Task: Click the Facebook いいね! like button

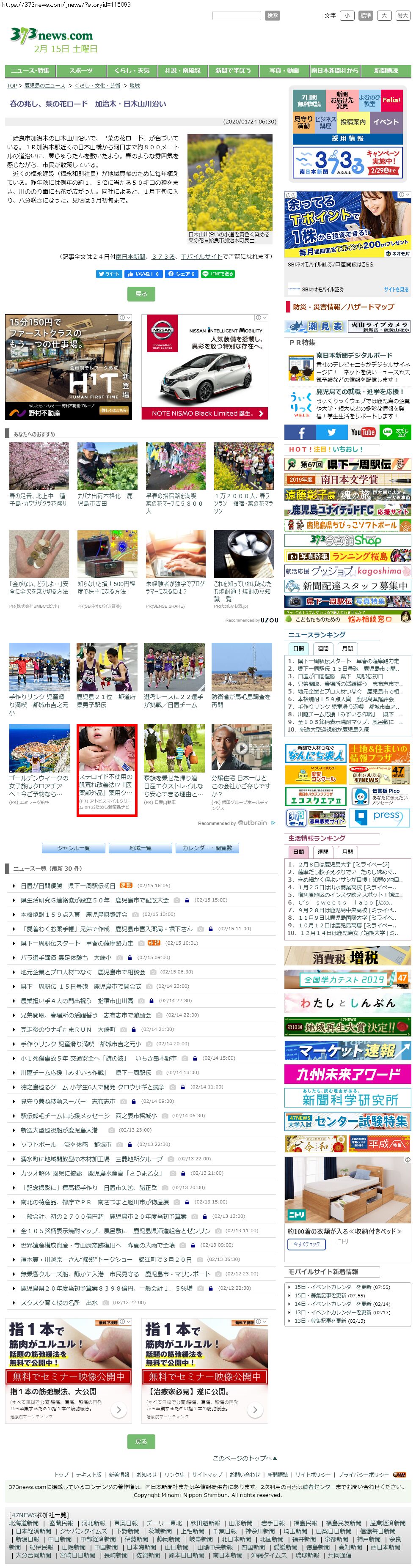Action: (x=143, y=274)
